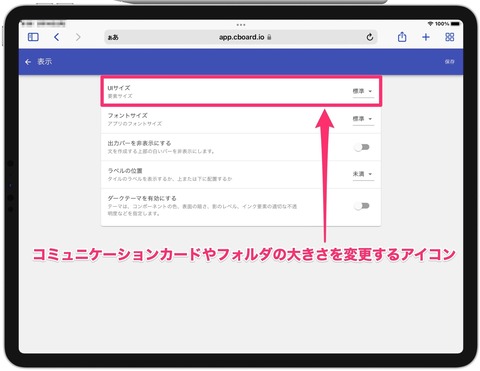Select the ラベルの位置 setting label
The height and width of the screenshot is (371, 480).
[x=125, y=171]
